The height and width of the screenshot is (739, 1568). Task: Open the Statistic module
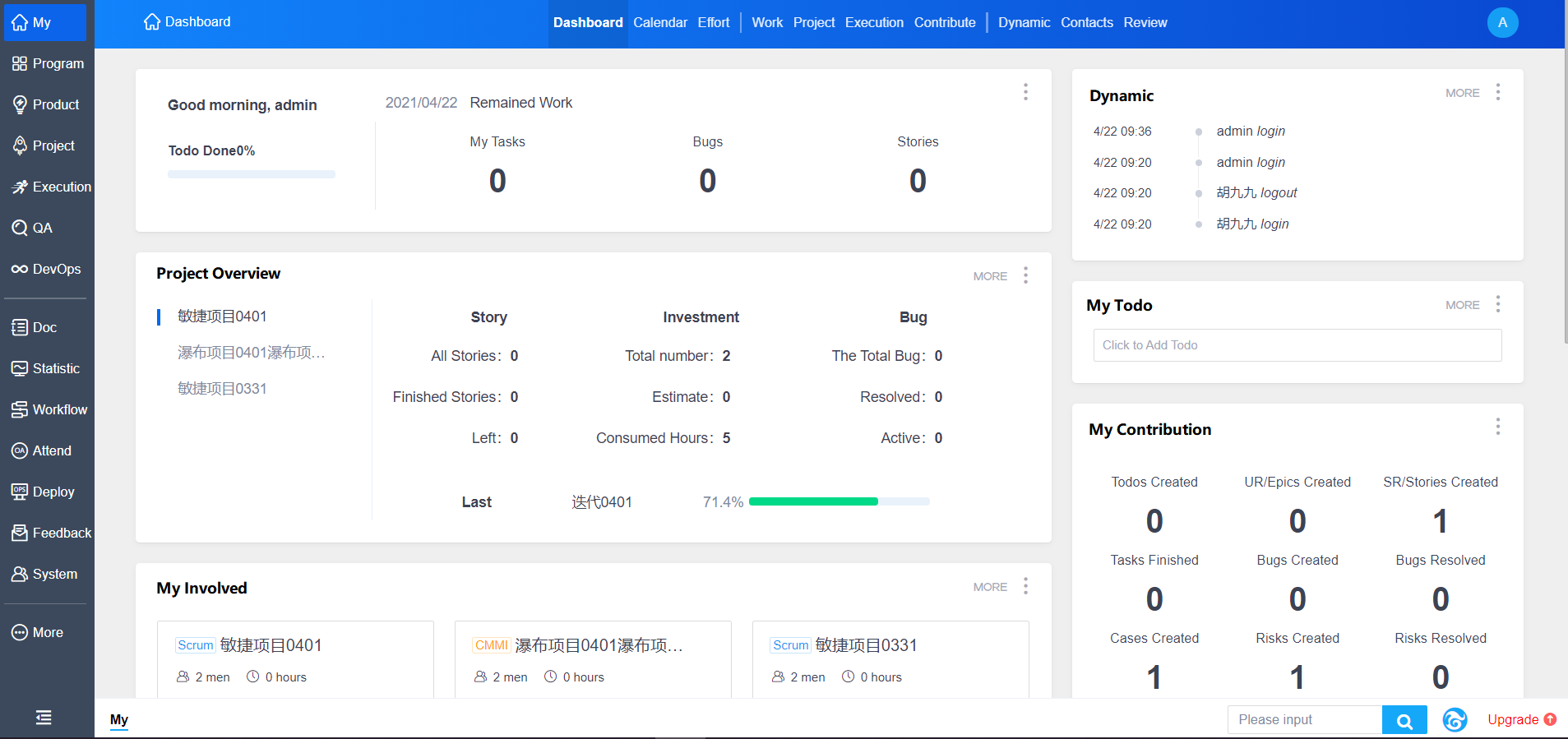click(46, 368)
